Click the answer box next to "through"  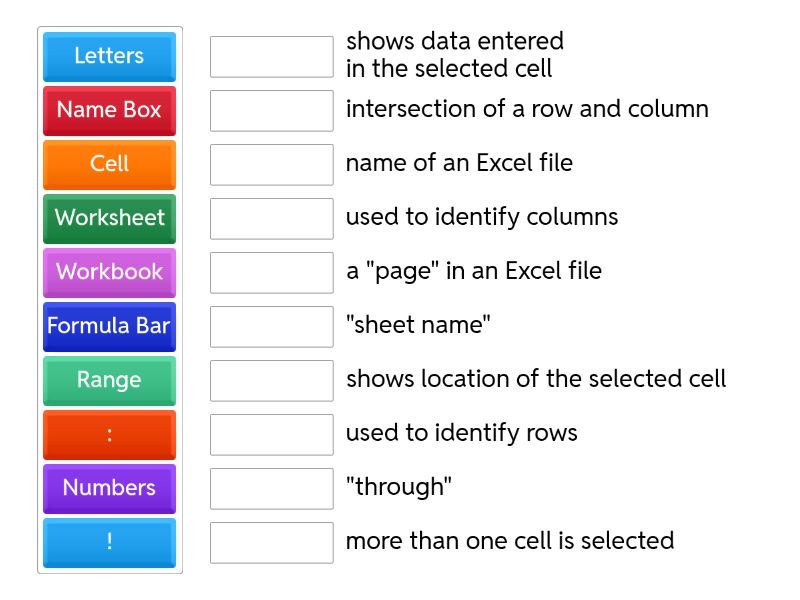click(271, 489)
